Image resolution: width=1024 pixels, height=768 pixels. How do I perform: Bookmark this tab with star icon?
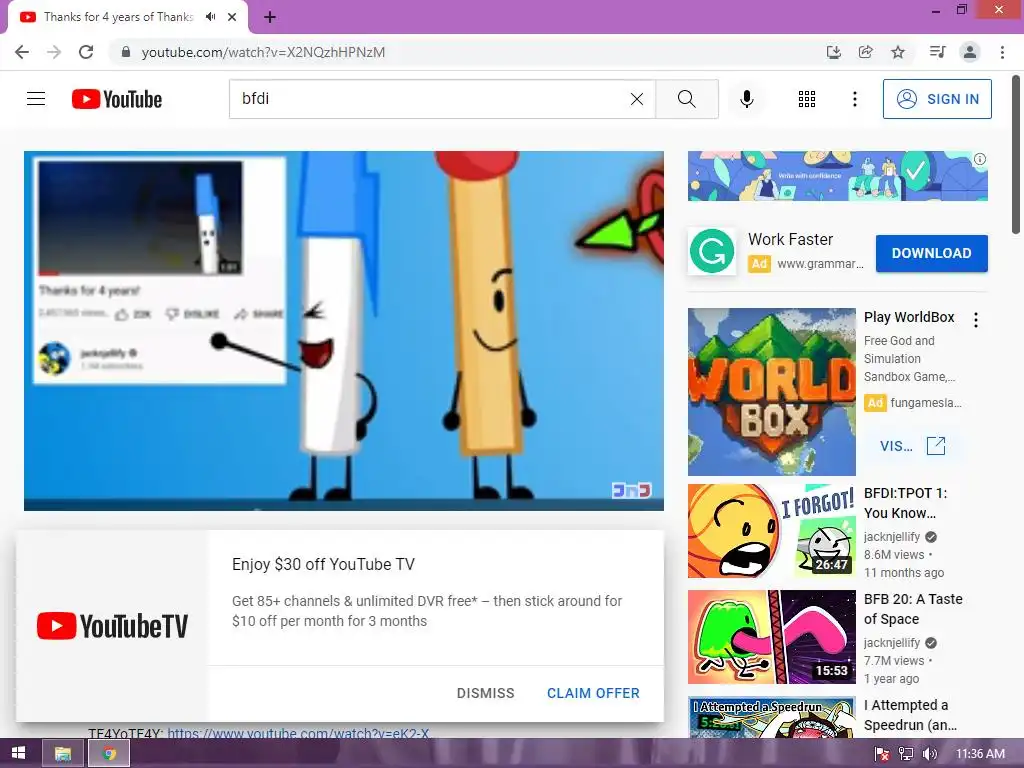pyautogui.click(x=898, y=52)
